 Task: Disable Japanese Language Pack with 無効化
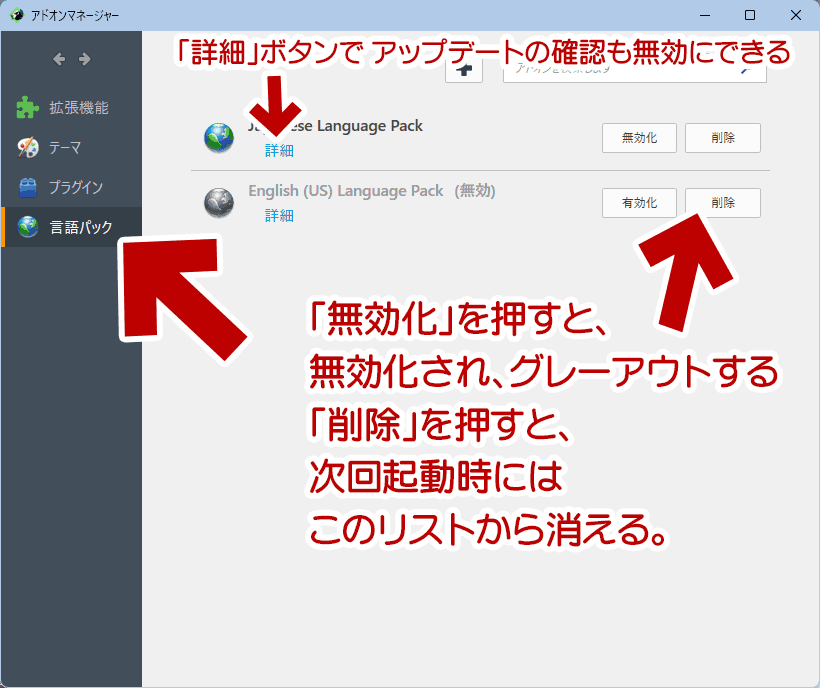639,138
